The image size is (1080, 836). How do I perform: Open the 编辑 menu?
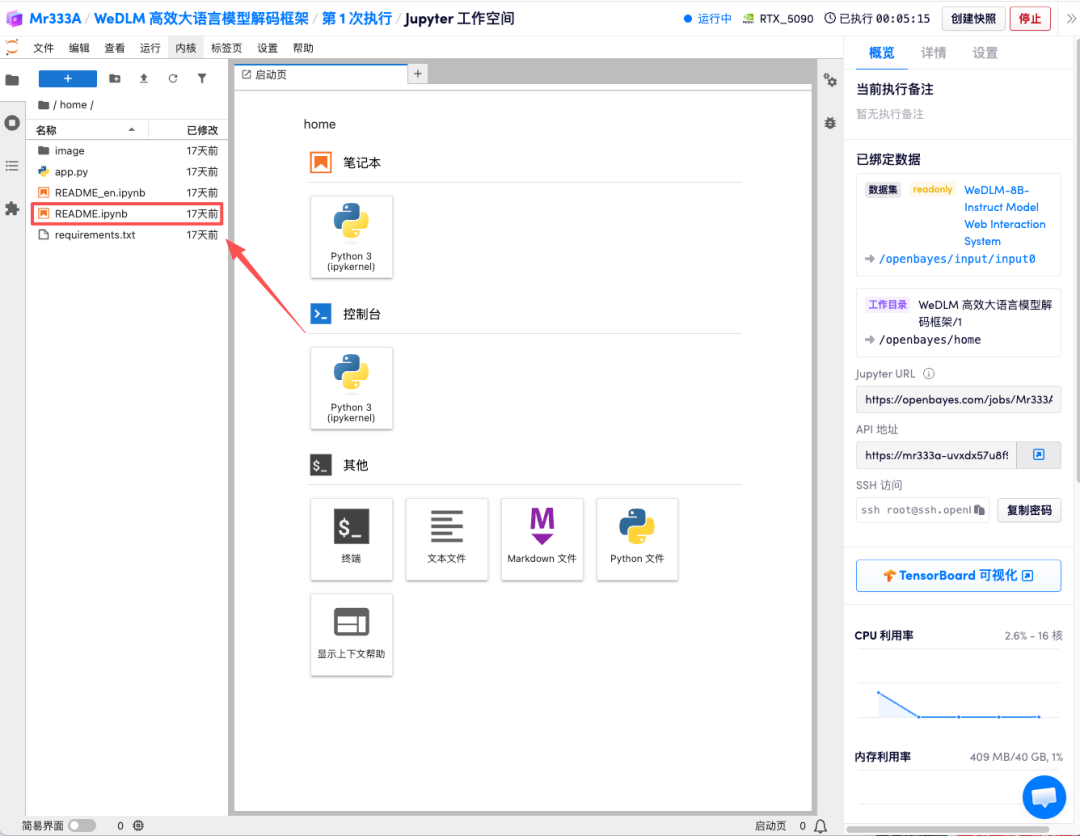pyautogui.click(x=79, y=48)
